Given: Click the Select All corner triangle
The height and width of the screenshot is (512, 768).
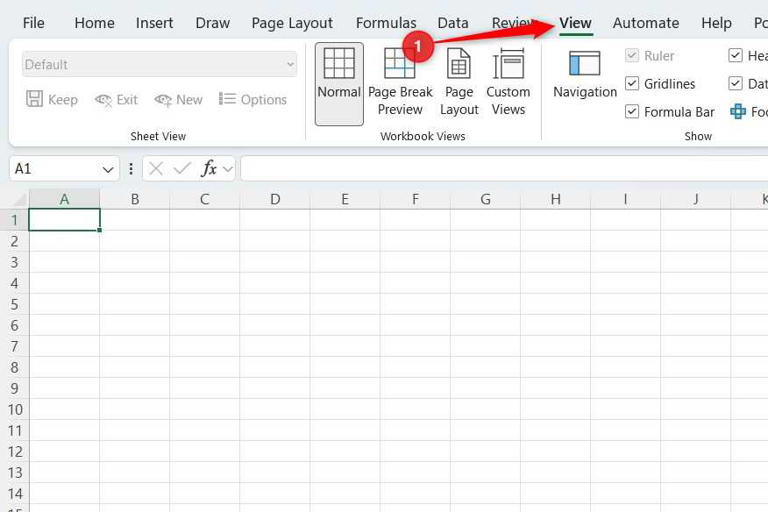Looking at the screenshot, I should pyautogui.click(x=20, y=200).
